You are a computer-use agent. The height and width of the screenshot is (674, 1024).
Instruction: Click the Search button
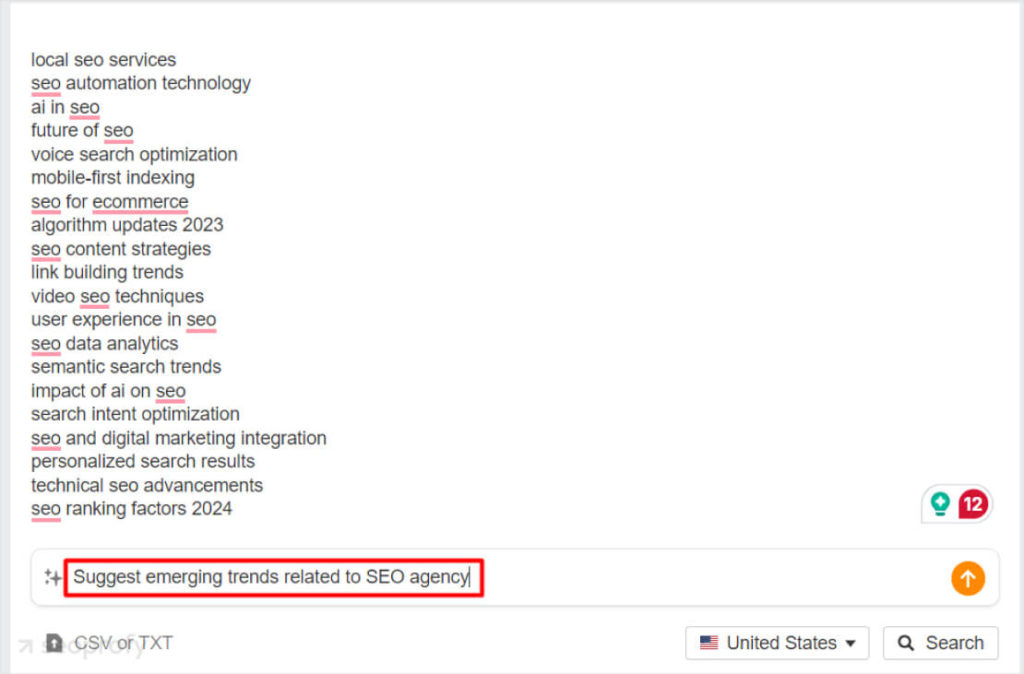pos(940,643)
